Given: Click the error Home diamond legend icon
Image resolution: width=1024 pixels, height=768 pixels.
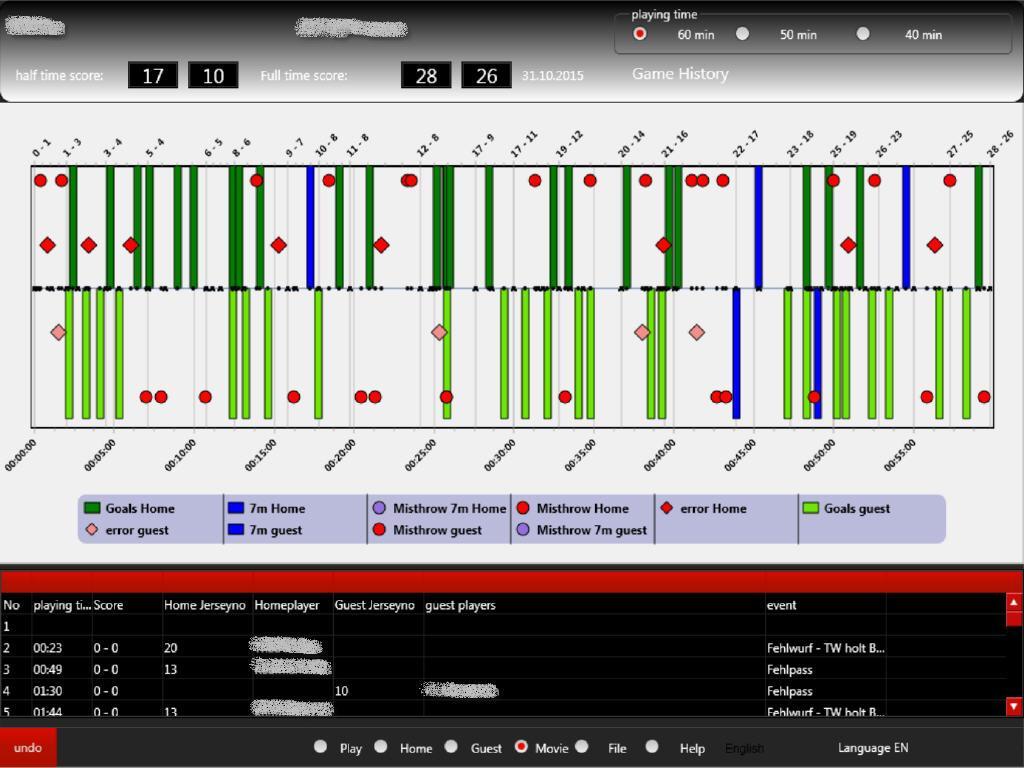Looking at the screenshot, I should 667,508.
